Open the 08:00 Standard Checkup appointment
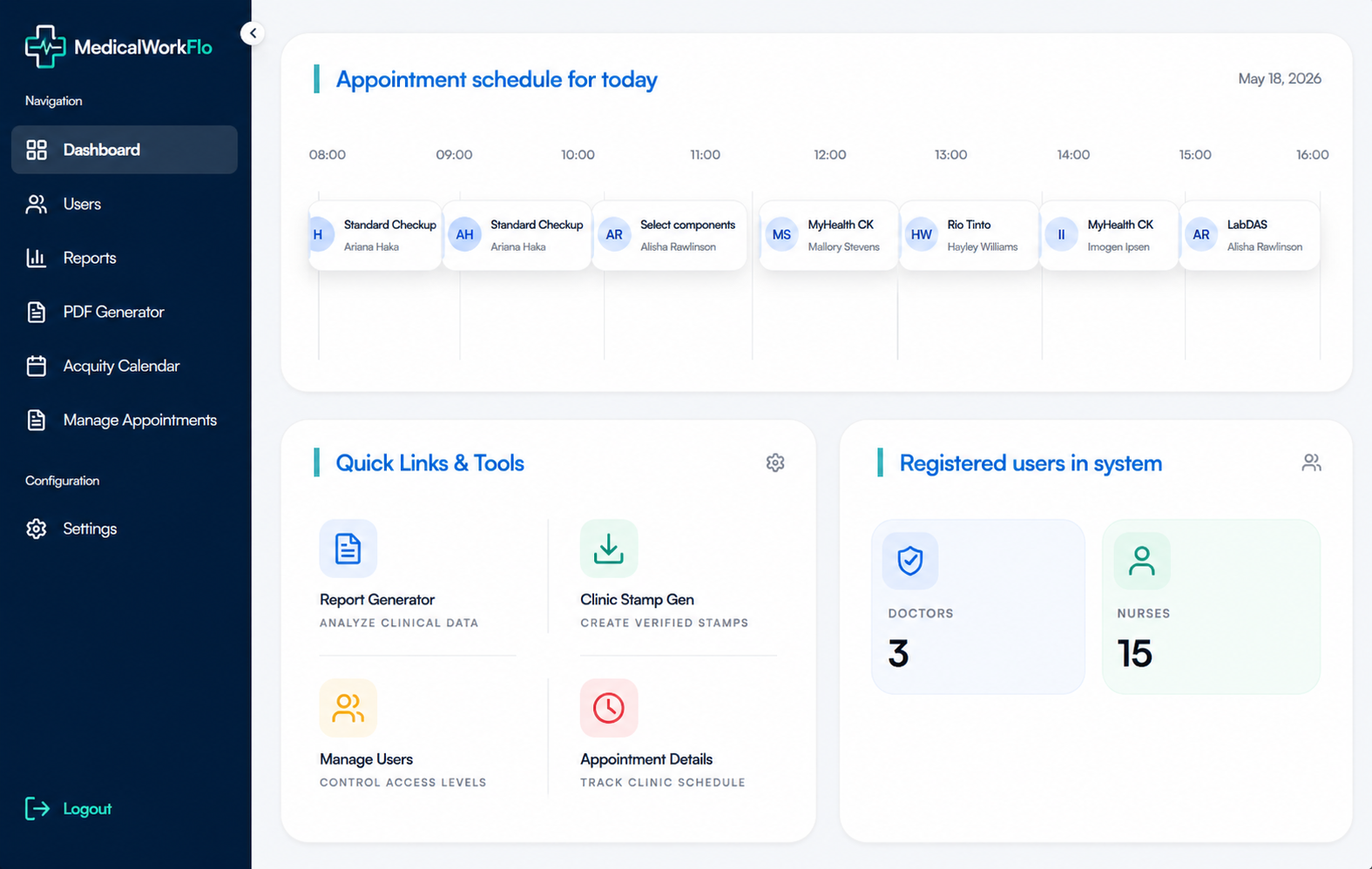The height and width of the screenshot is (869, 1372). (375, 235)
